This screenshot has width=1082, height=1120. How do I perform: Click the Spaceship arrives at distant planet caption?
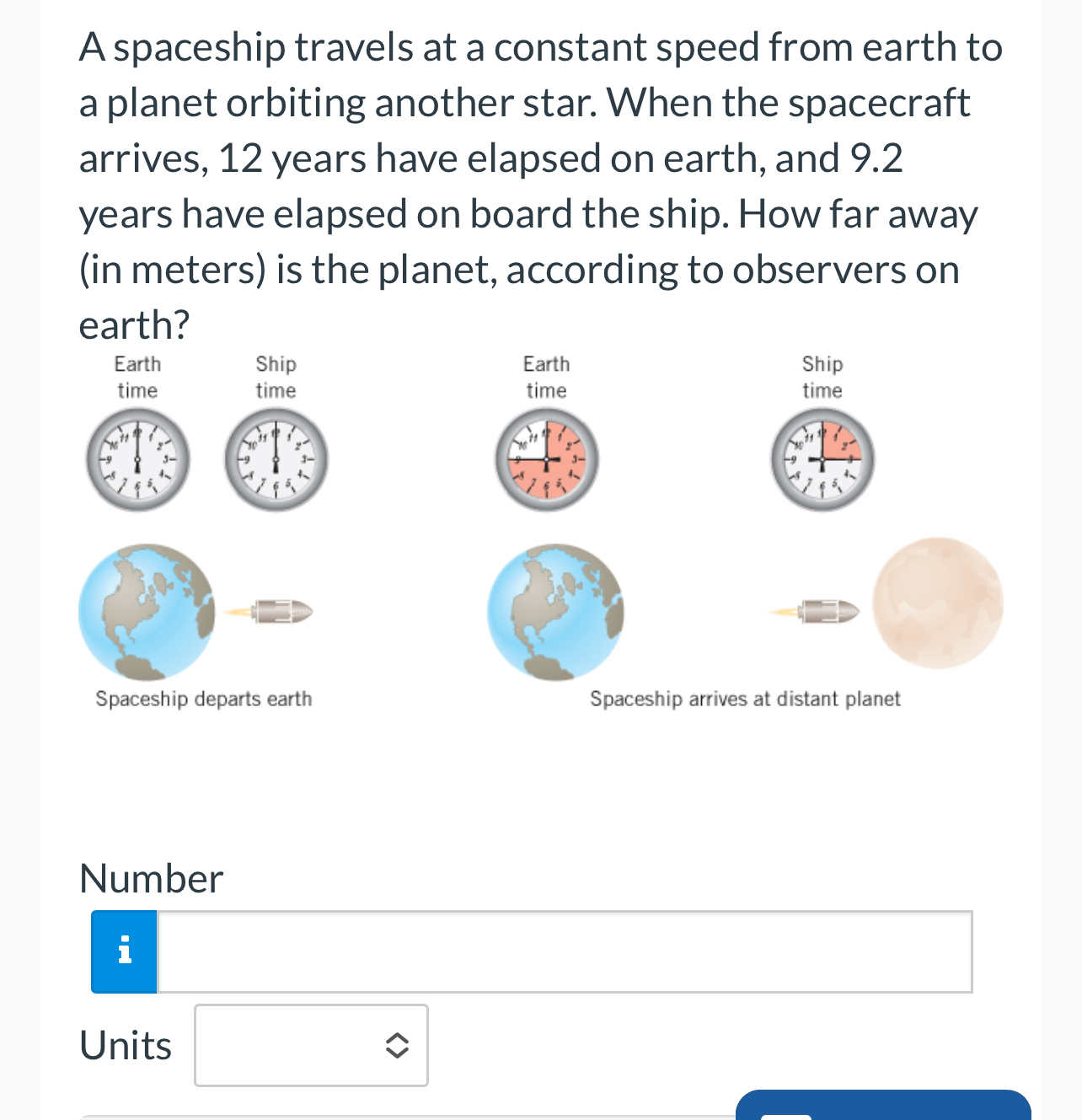744,699
